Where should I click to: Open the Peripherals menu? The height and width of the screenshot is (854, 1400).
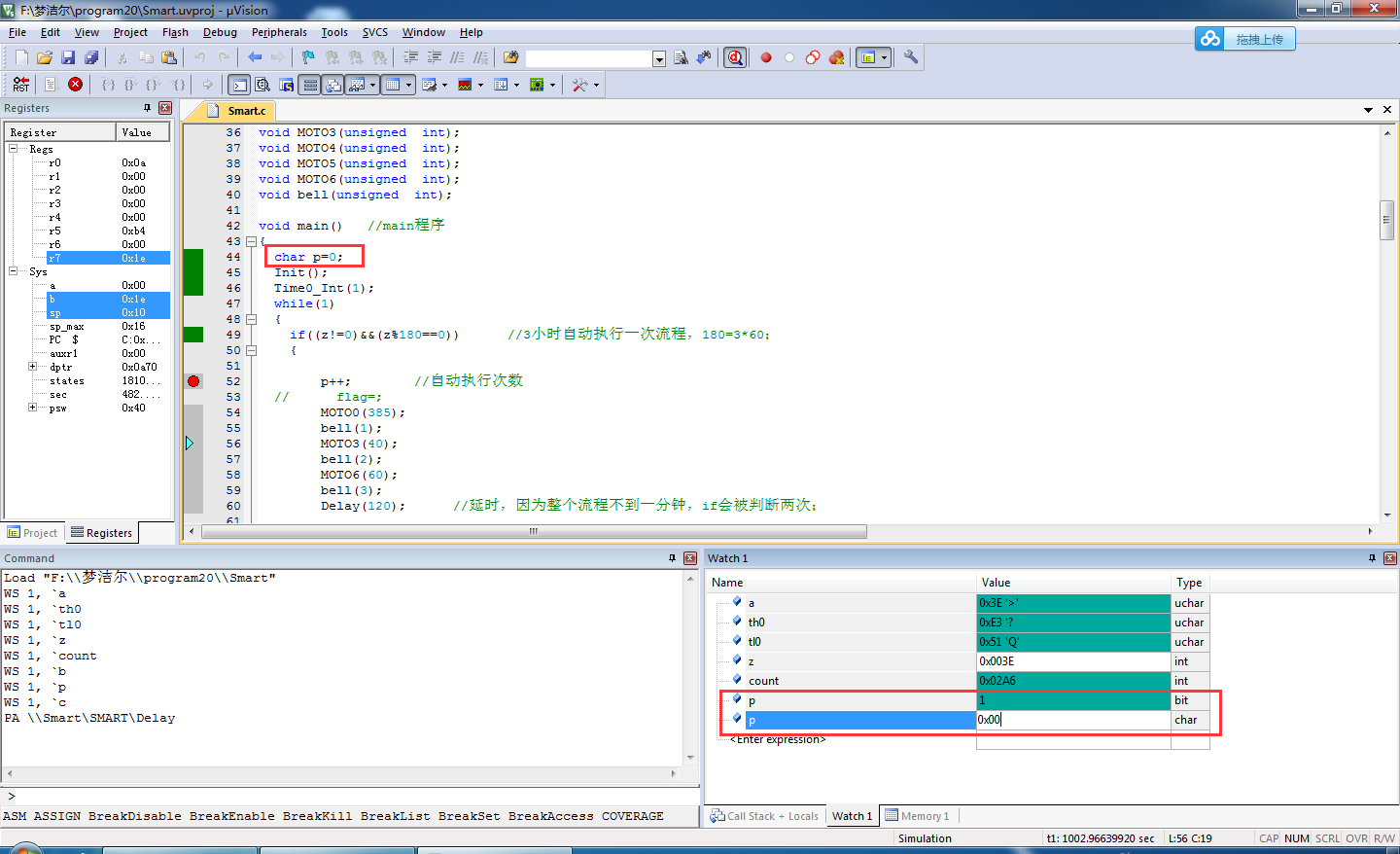(279, 32)
